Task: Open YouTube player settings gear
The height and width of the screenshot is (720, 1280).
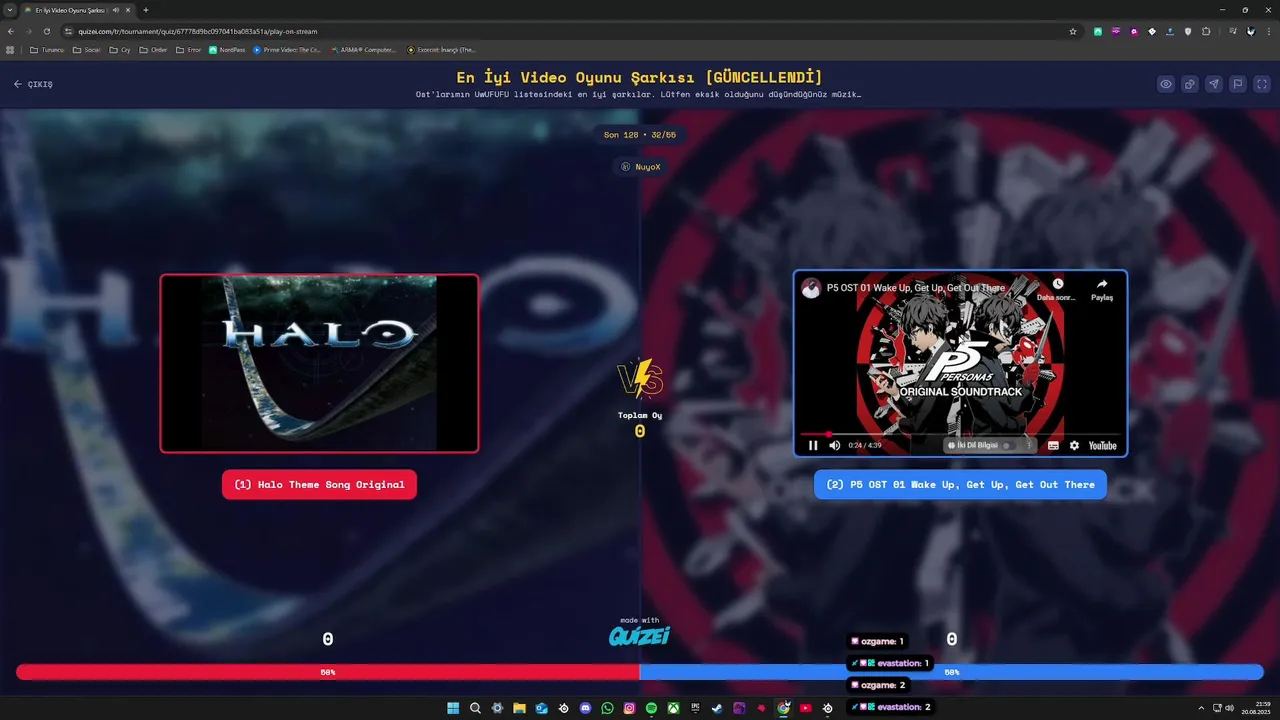Action: click(1074, 446)
